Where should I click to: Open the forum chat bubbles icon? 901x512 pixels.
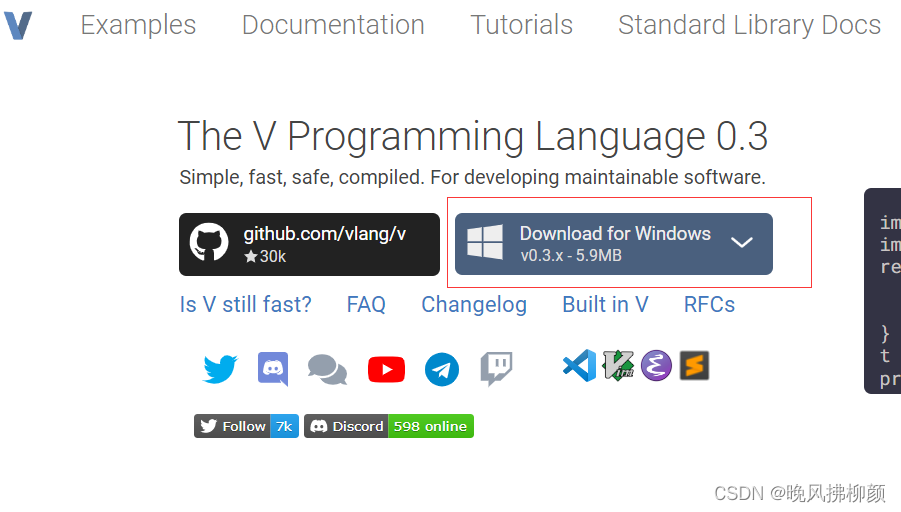click(x=327, y=369)
